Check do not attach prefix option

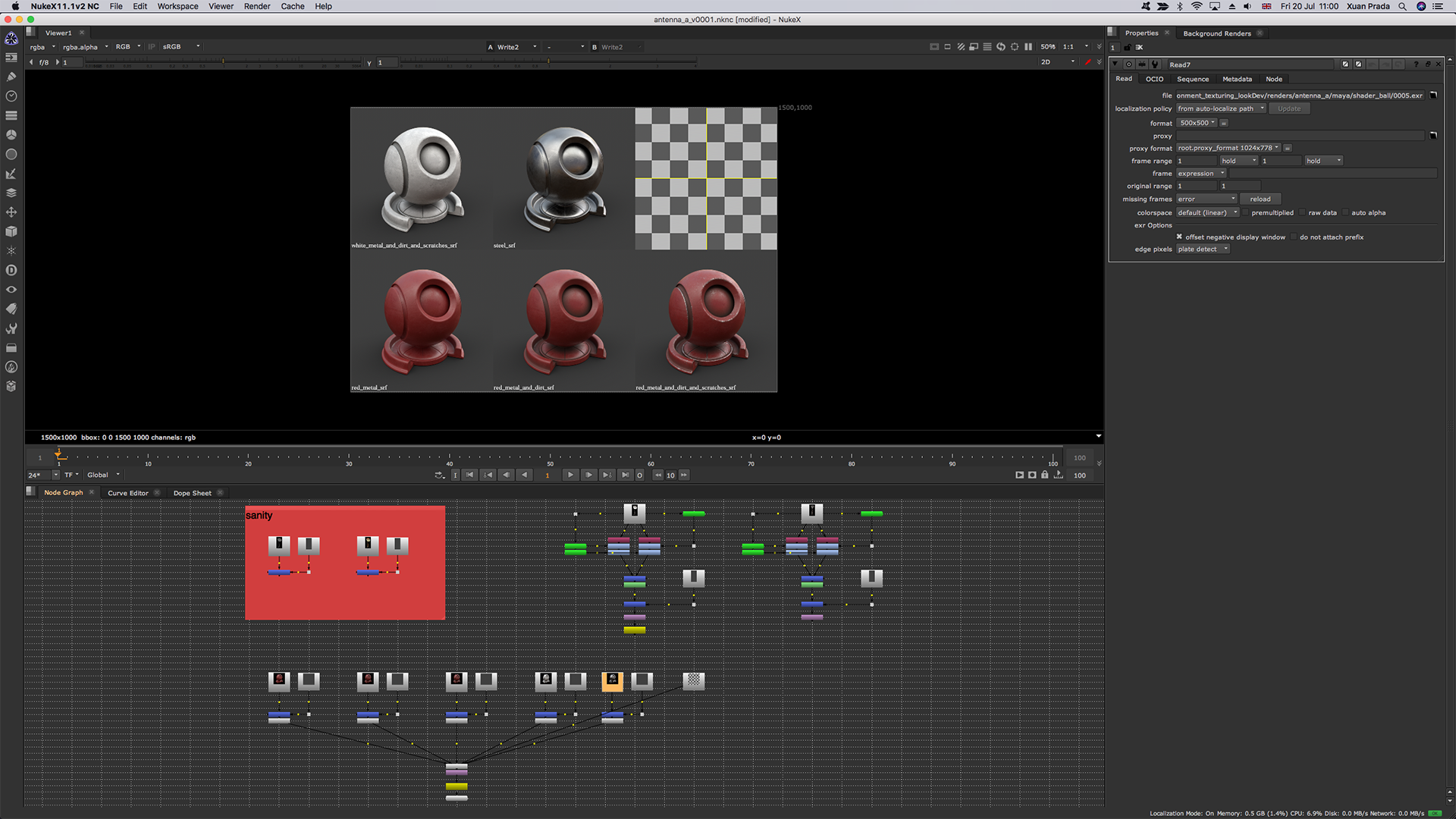coord(1294,237)
